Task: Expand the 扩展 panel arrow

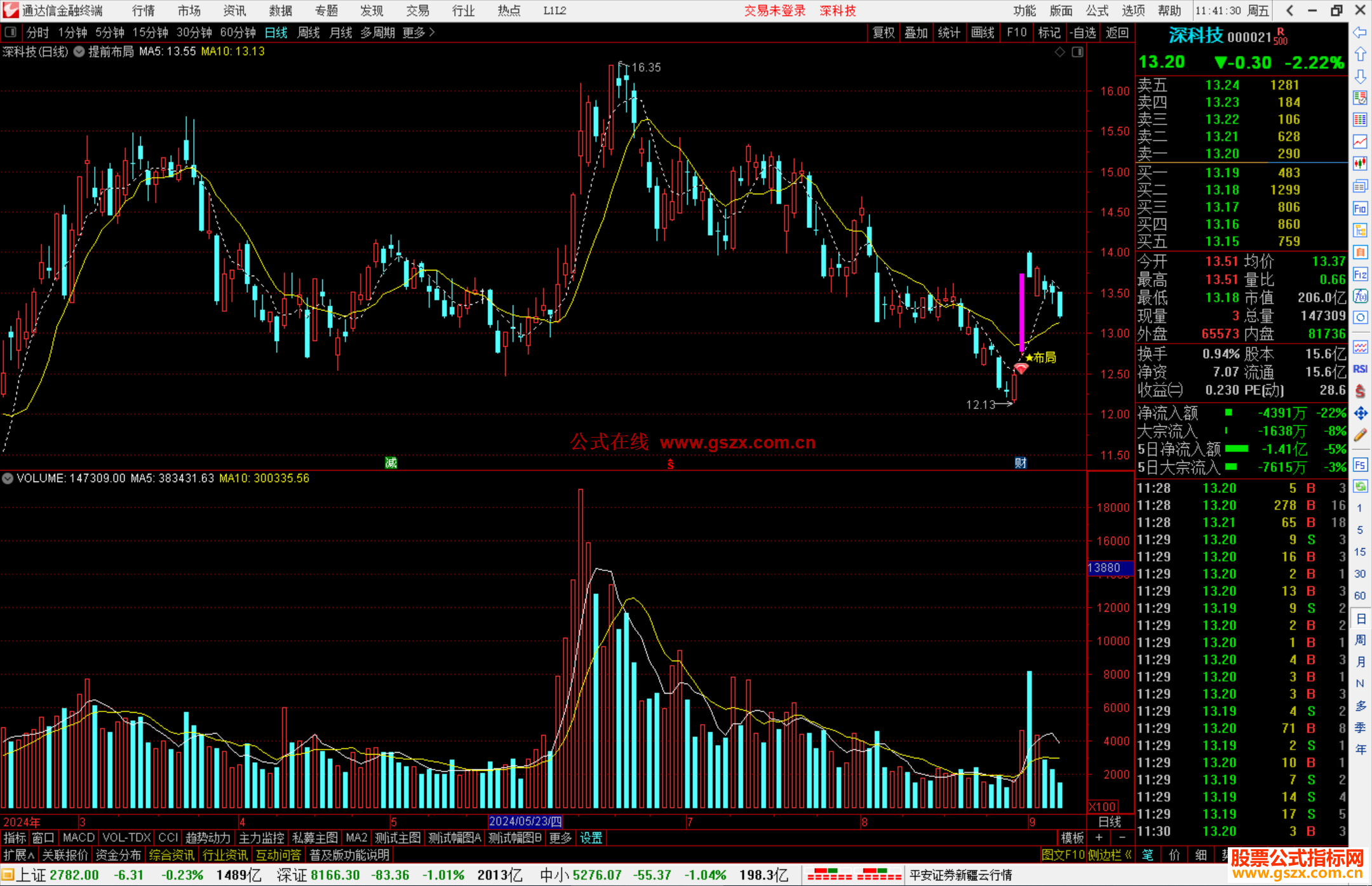Action: [x=19, y=855]
